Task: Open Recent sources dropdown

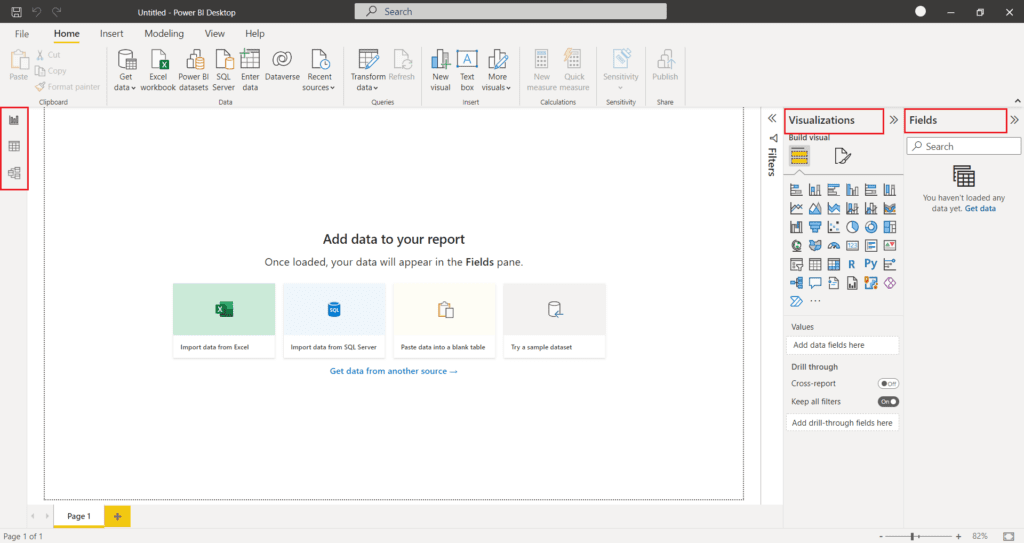Action: (320, 71)
